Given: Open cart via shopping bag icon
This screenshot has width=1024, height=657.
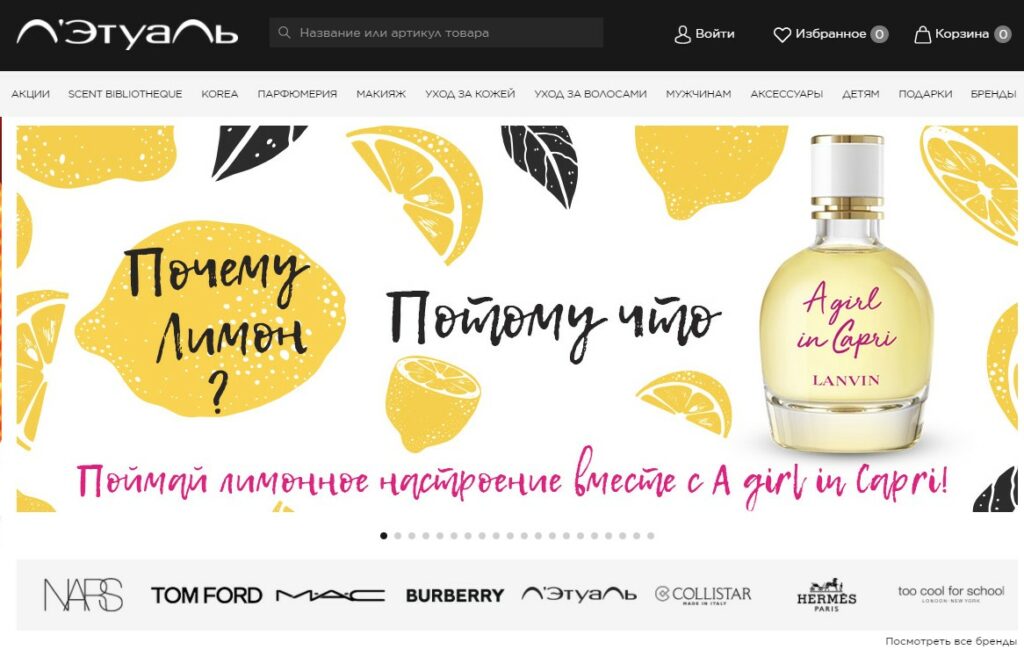Looking at the screenshot, I should [x=922, y=34].
